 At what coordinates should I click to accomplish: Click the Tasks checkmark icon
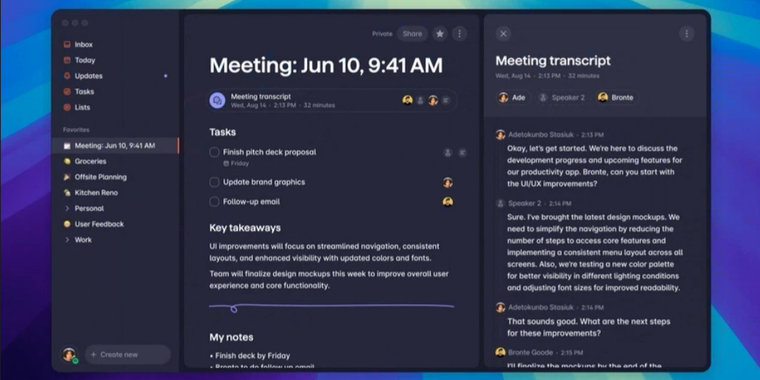pos(67,92)
